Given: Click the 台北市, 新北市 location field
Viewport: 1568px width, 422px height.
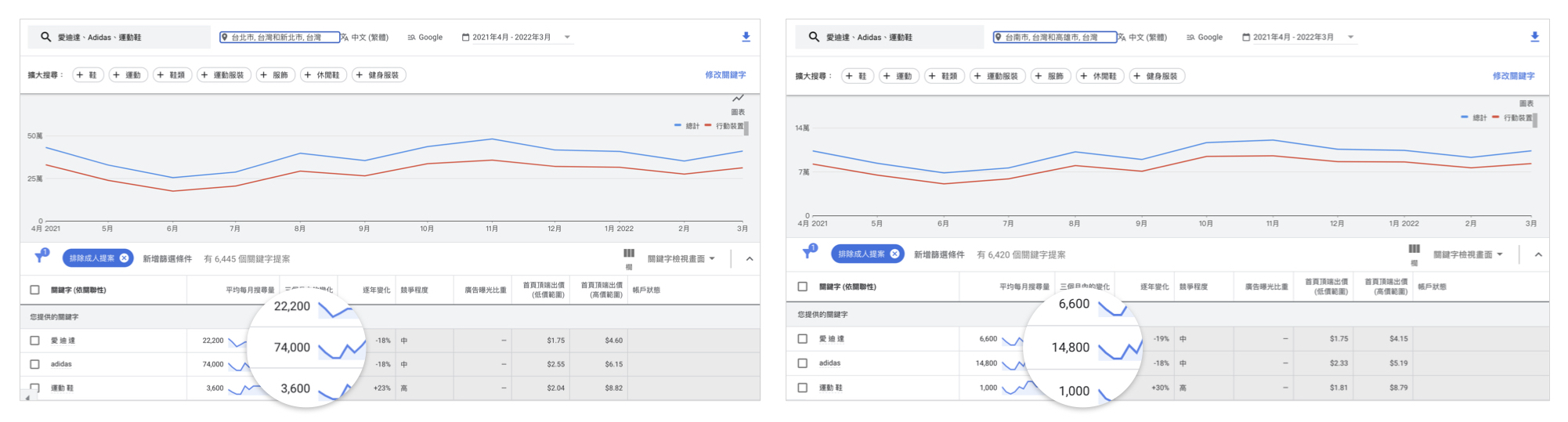Looking at the screenshot, I should point(280,38).
